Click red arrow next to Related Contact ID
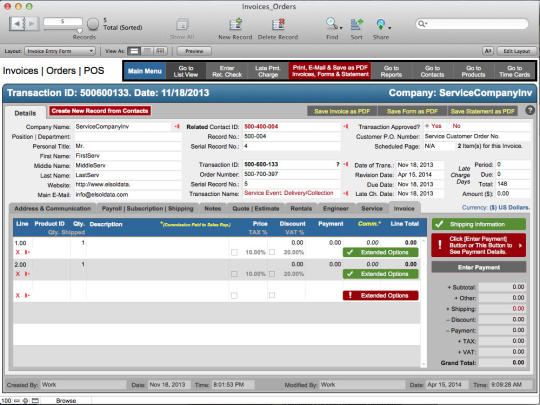The width and height of the screenshot is (540, 405). pos(345,127)
